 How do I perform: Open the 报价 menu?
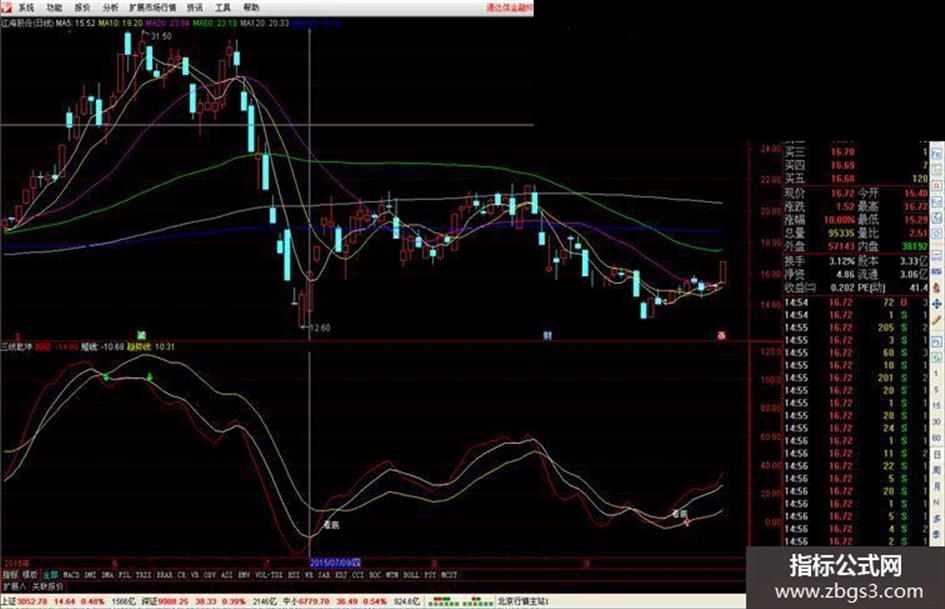(x=82, y=7)
